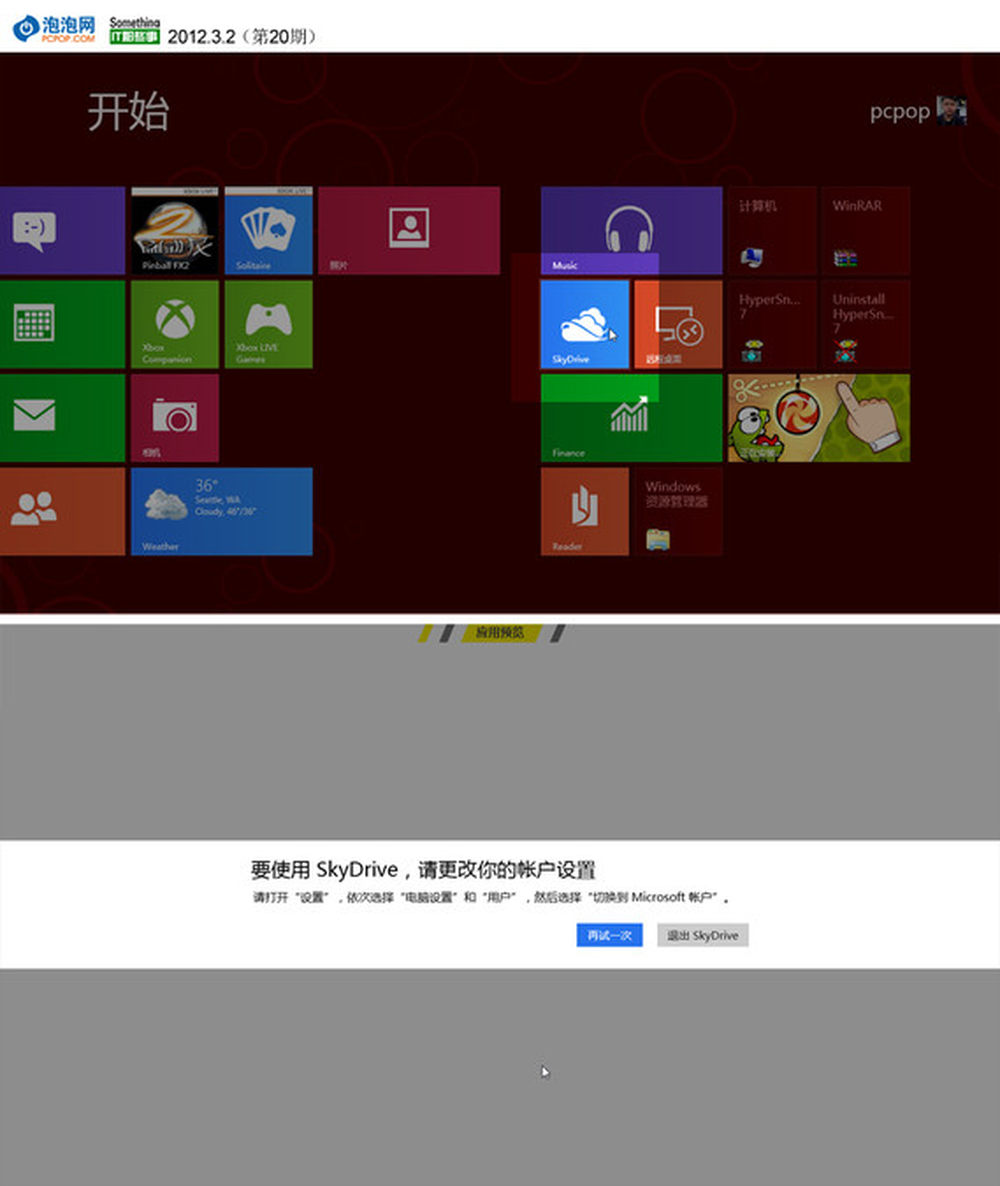Click the pcpop user name
Image resolution: width=1000 pixels, height=1186 pixels.
coord(899,112)
